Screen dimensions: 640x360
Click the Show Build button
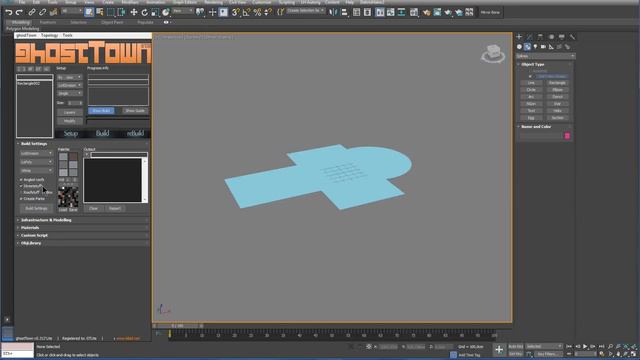101,111
